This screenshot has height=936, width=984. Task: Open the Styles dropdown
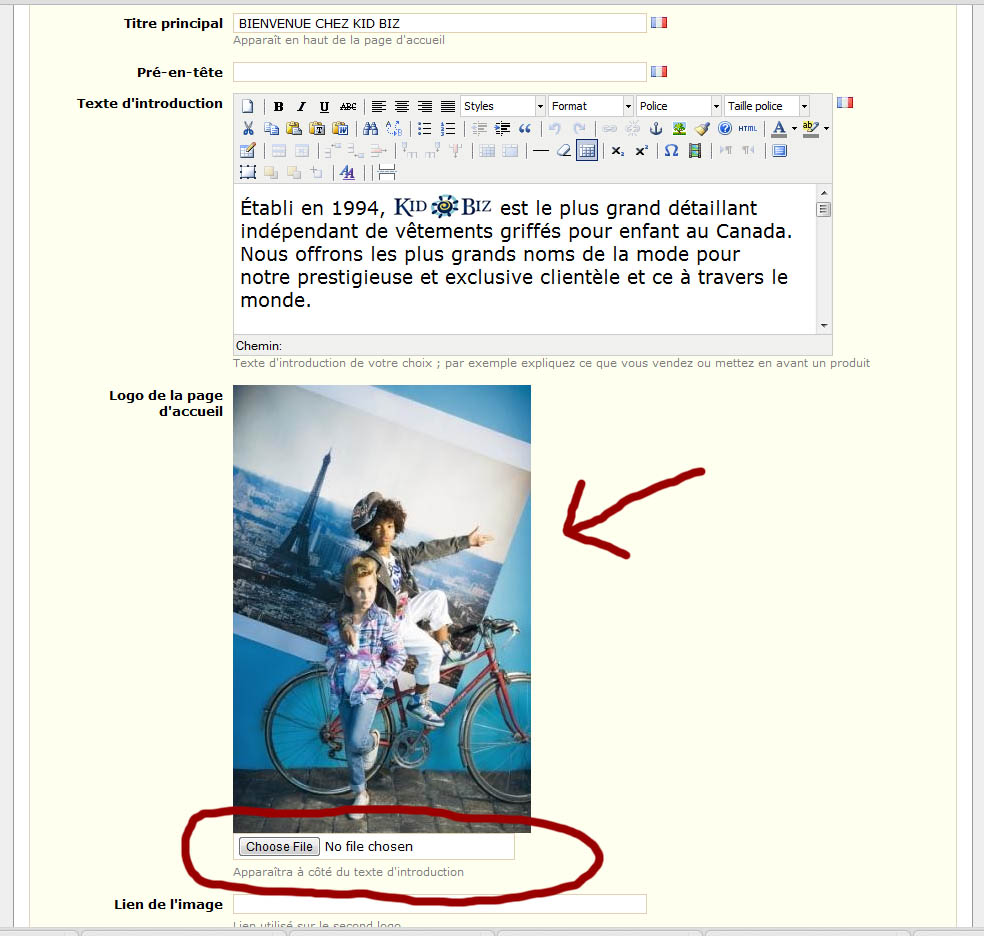pos(503,106)
